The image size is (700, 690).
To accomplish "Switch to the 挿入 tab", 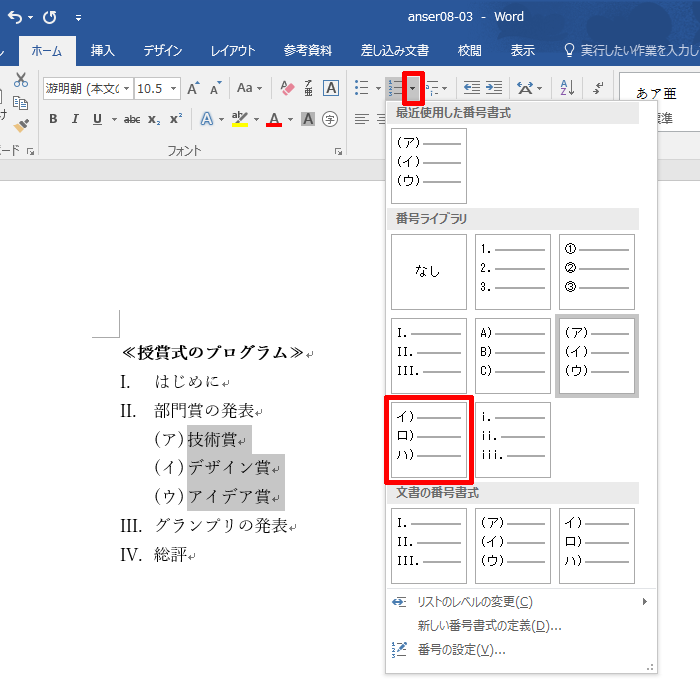I will tap(103, 50).
